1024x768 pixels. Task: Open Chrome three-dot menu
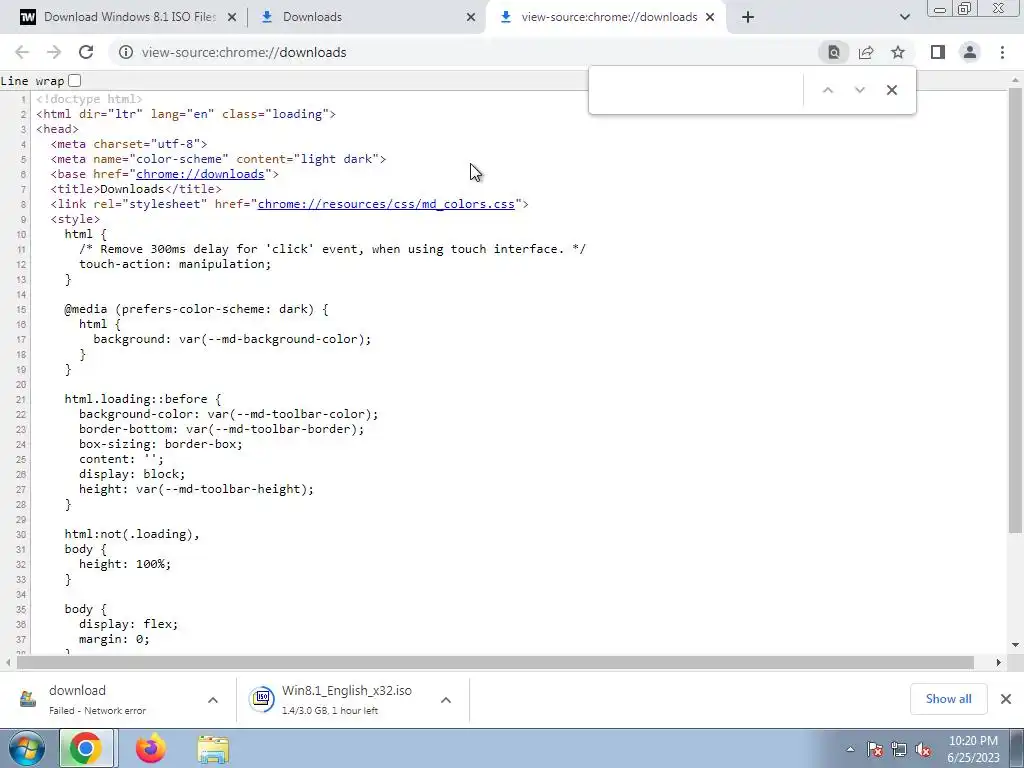[1002, 52]
